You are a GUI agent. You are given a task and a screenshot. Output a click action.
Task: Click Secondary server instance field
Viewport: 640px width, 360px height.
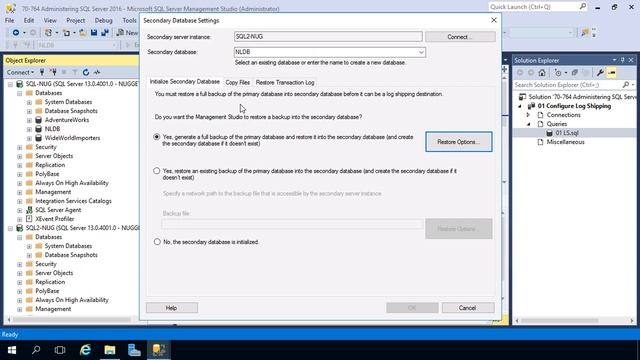click(x=328, y=37)
